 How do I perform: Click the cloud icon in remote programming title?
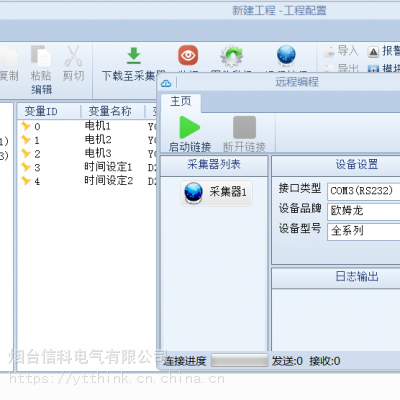166,83
